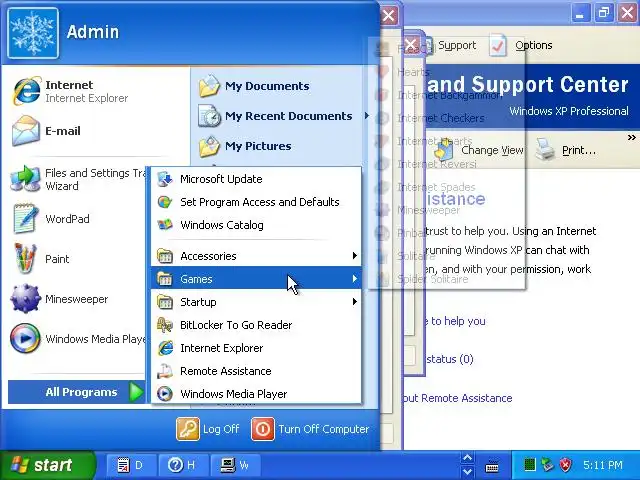The height and width of the screenshot is (480, 640).
Task: Open My Documents folder
Action: [254, 86]
